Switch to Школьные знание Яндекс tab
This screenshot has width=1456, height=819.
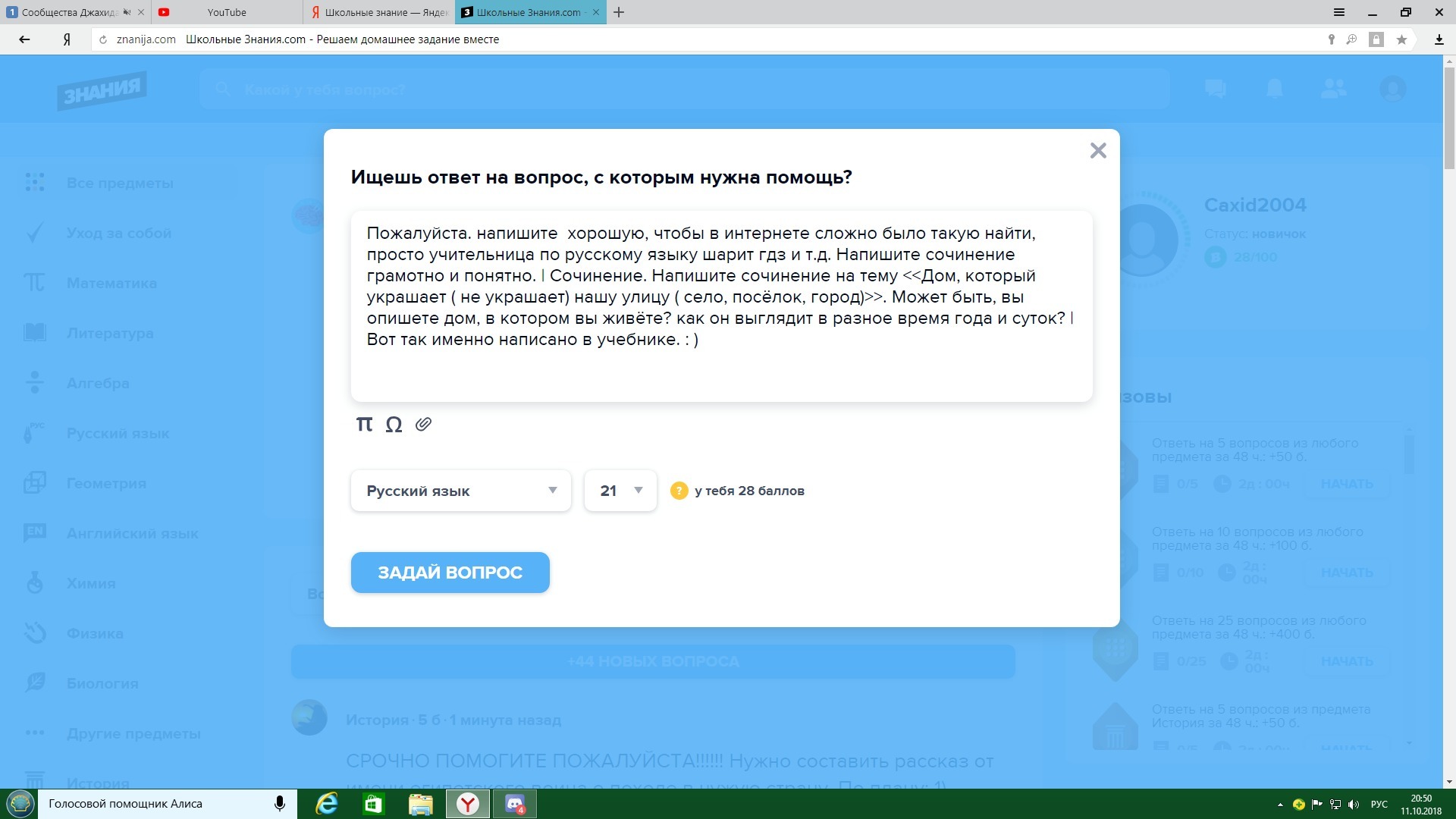pyautogui.click(x=379, y=12)
